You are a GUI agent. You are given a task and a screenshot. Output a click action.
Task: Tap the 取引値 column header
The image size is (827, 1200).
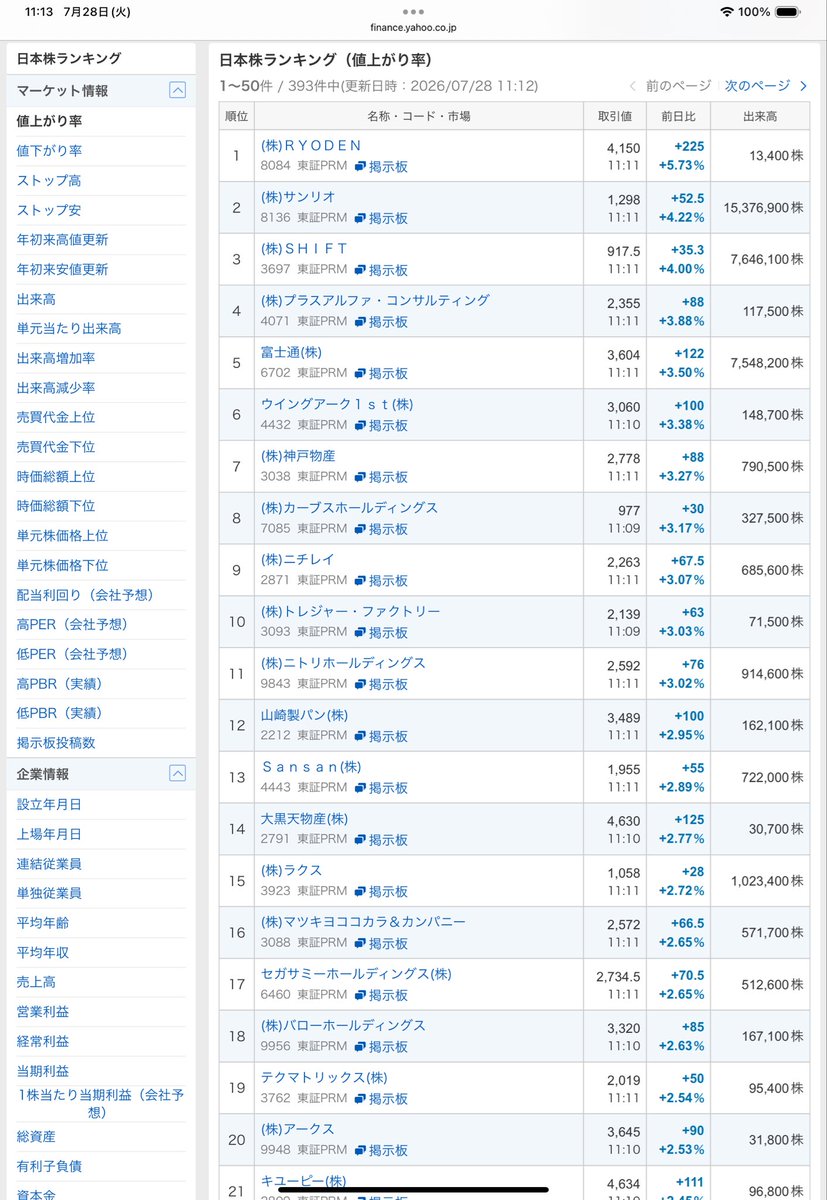pyautogui.click(x=615, y=116)
